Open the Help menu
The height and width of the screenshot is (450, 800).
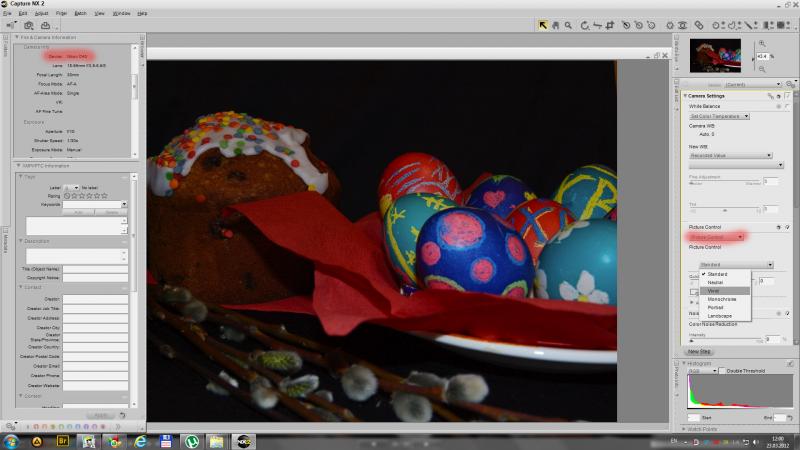[x=142, y=13]
